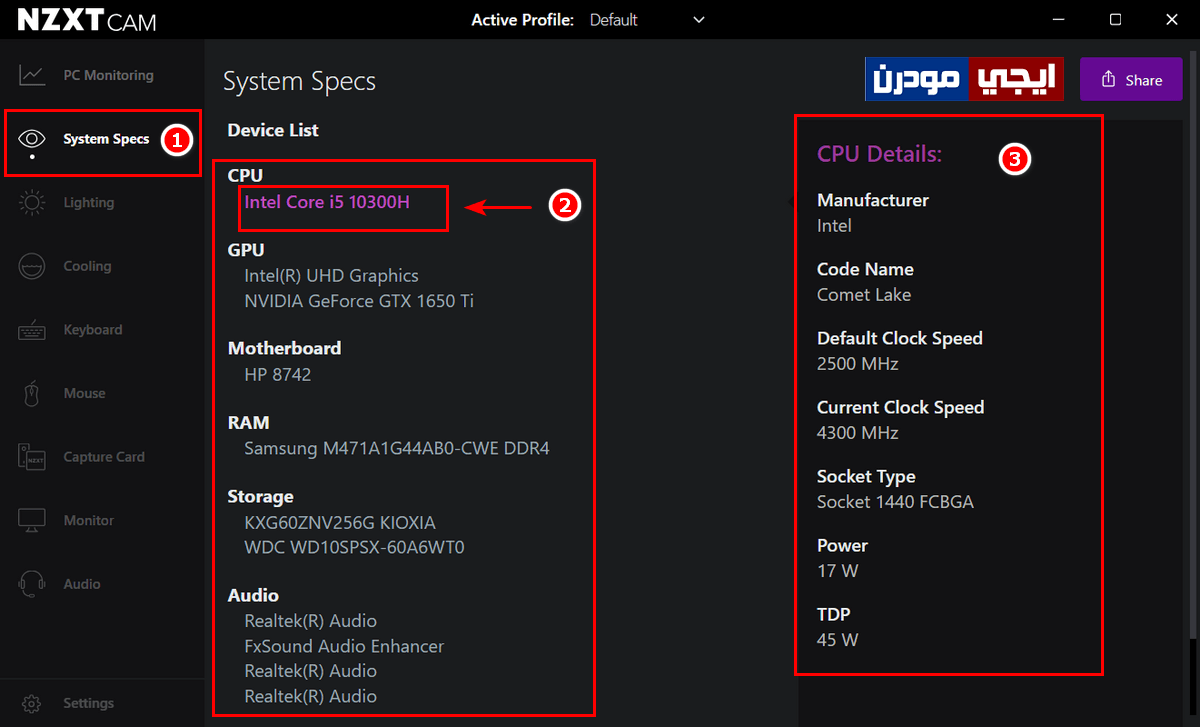
Task: Click the Current Clock Speed label
Action: 901,407
